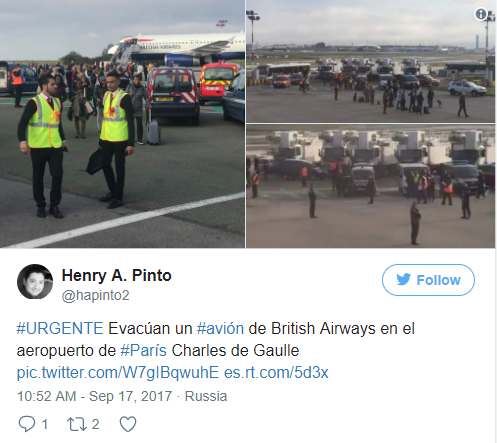Open the #URGENTE hashtag
Image resolution: width=497 pixels, height=443 pixels.
point(60,329)
